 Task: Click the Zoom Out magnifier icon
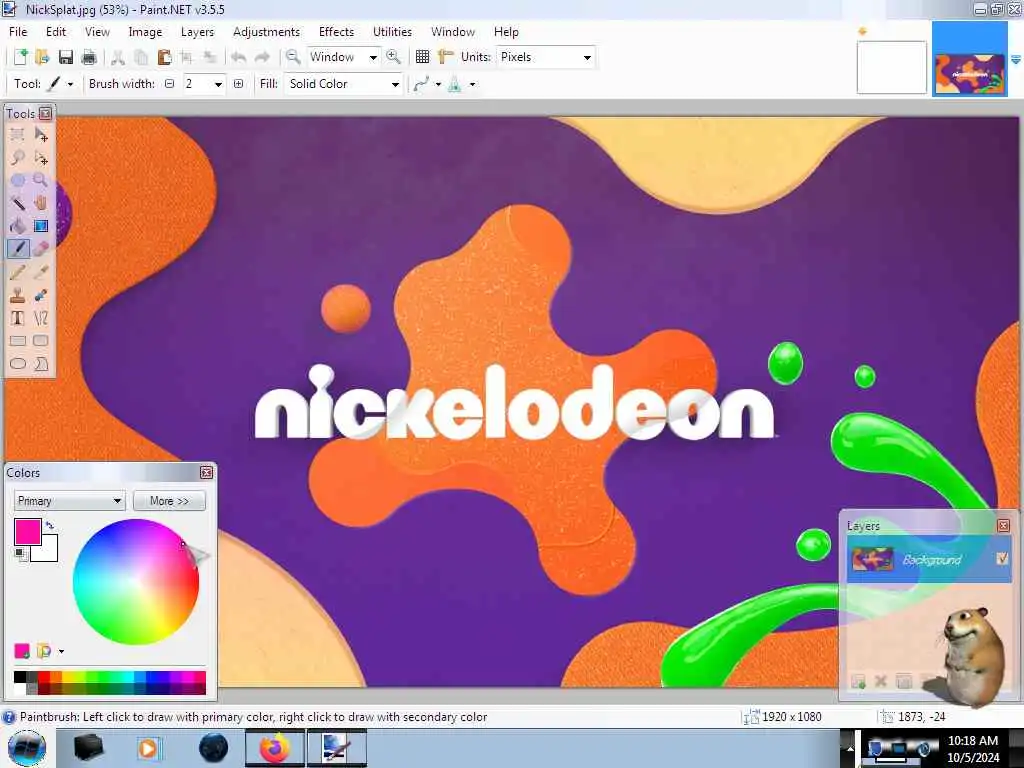[x=293, y=57]
